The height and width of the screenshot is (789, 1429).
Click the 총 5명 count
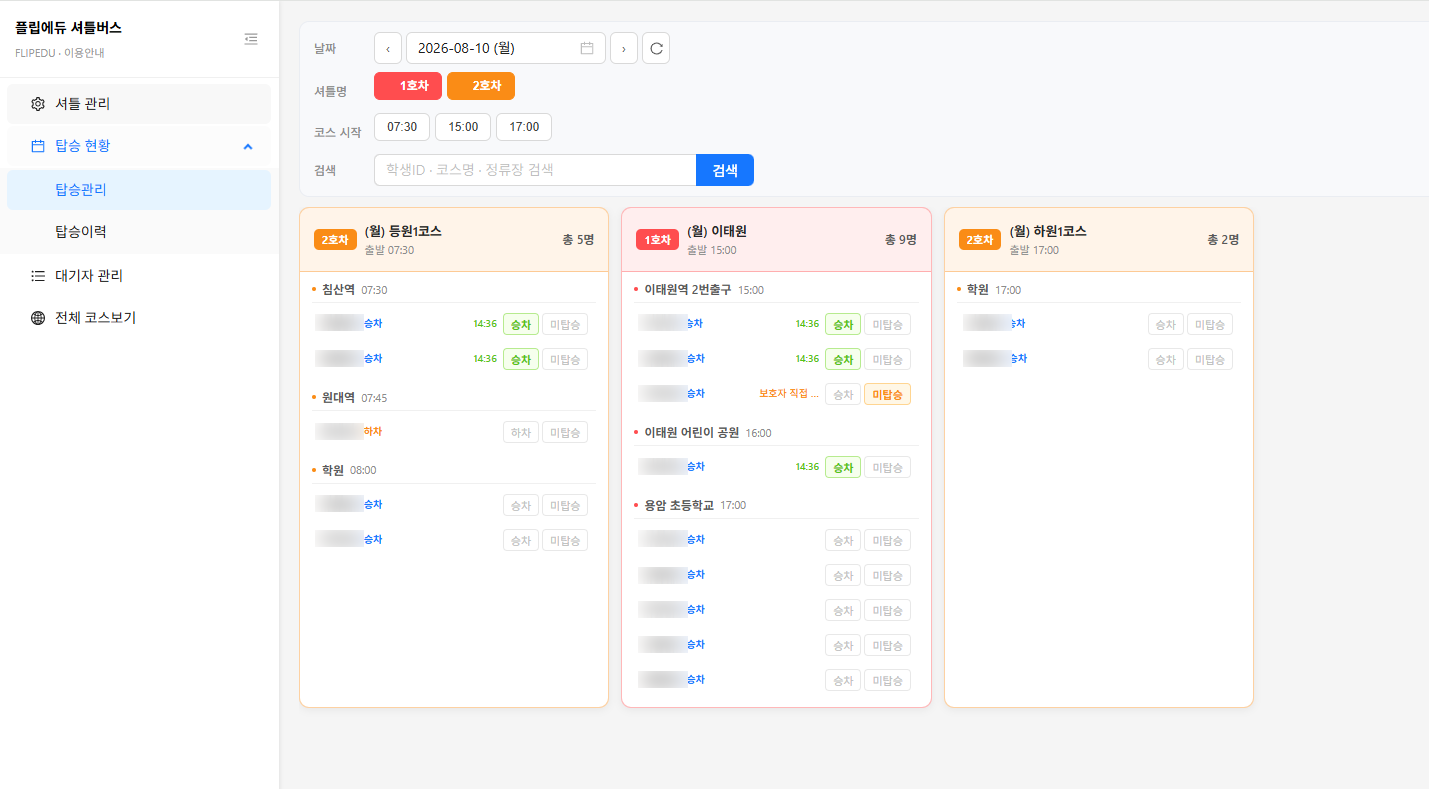pyautogui.click(x=578, y=240)
